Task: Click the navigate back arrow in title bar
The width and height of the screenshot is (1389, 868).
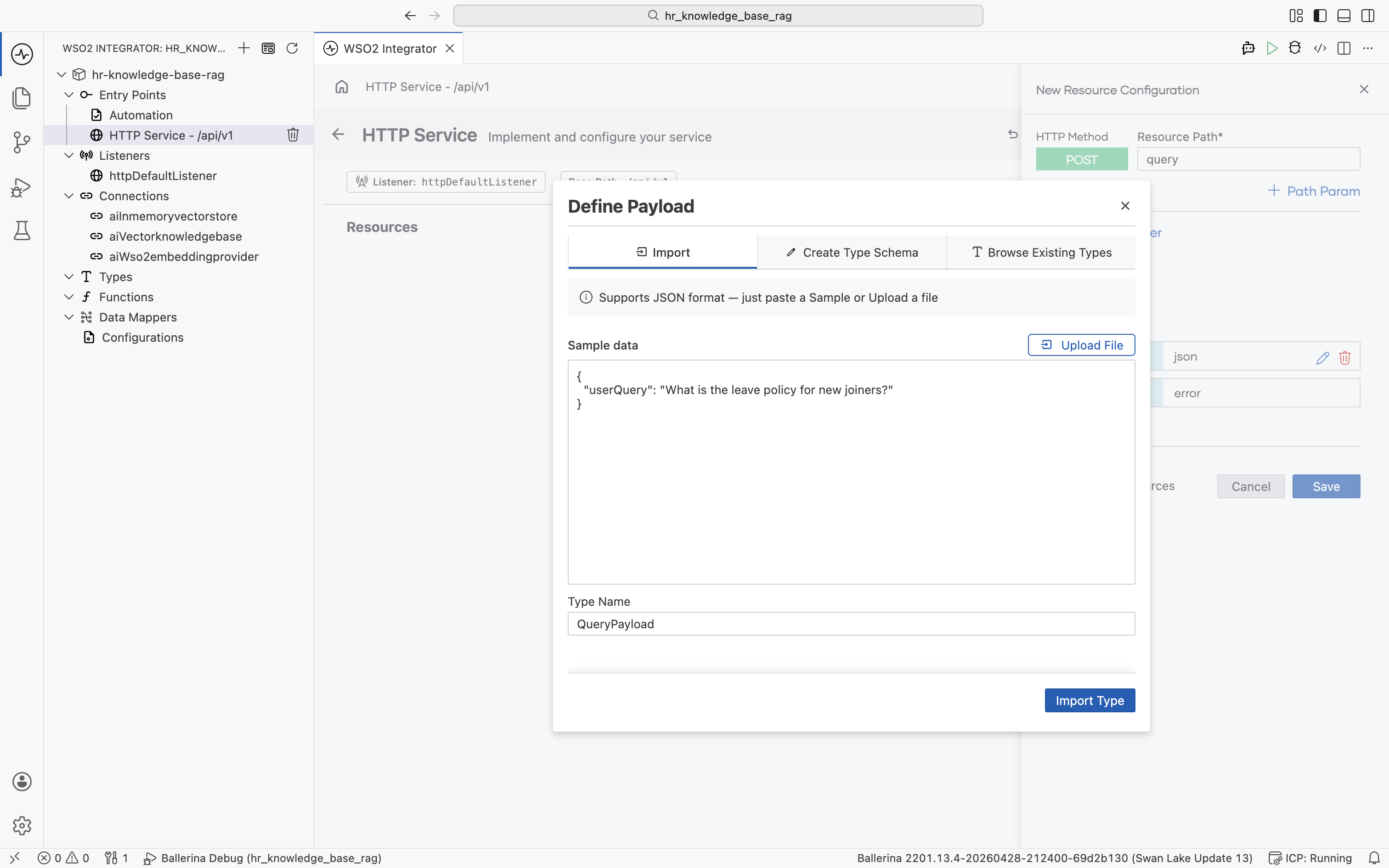Action: tap(410, 16)
